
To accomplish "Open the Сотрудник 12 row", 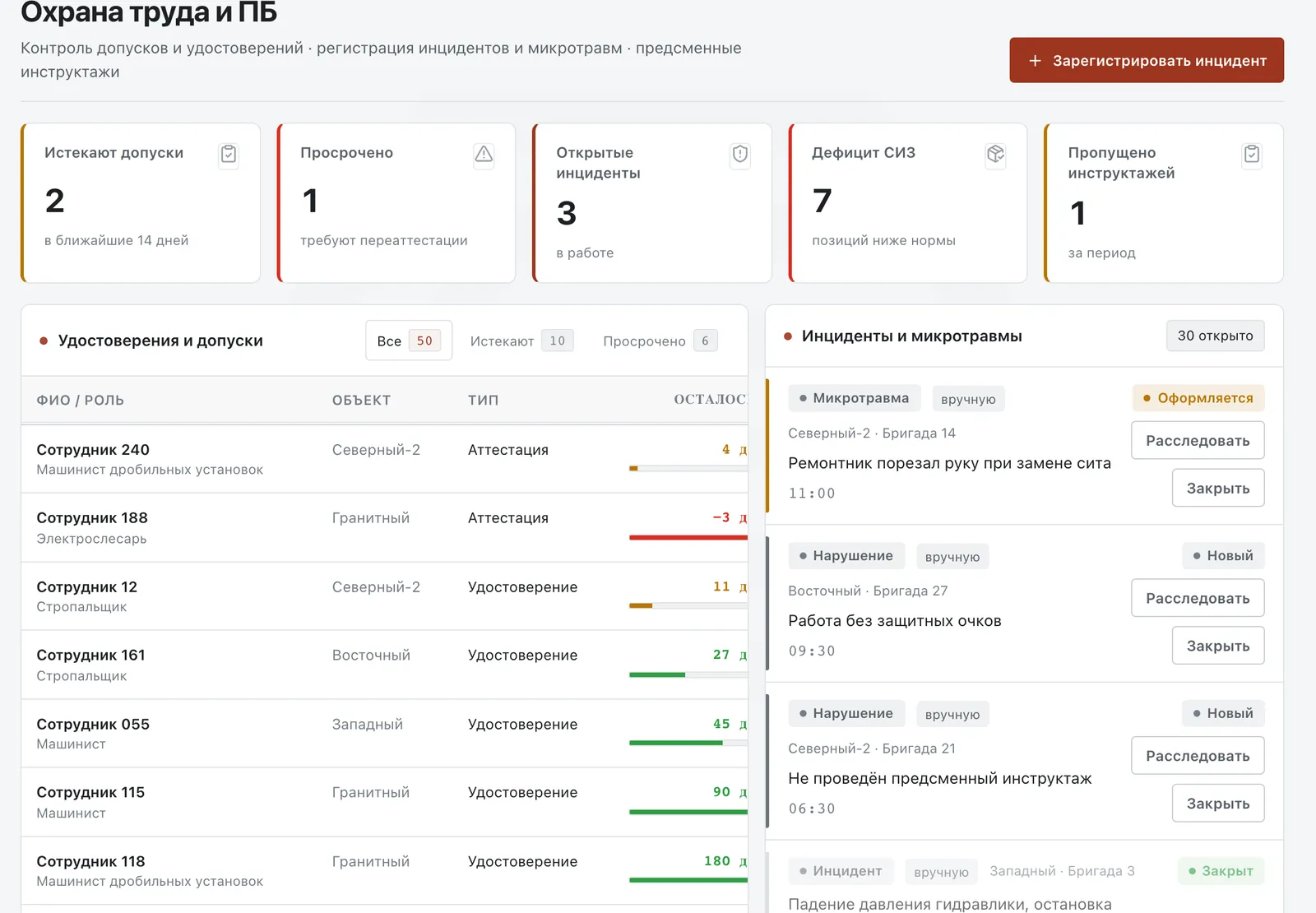I will [x=384, y=596].
